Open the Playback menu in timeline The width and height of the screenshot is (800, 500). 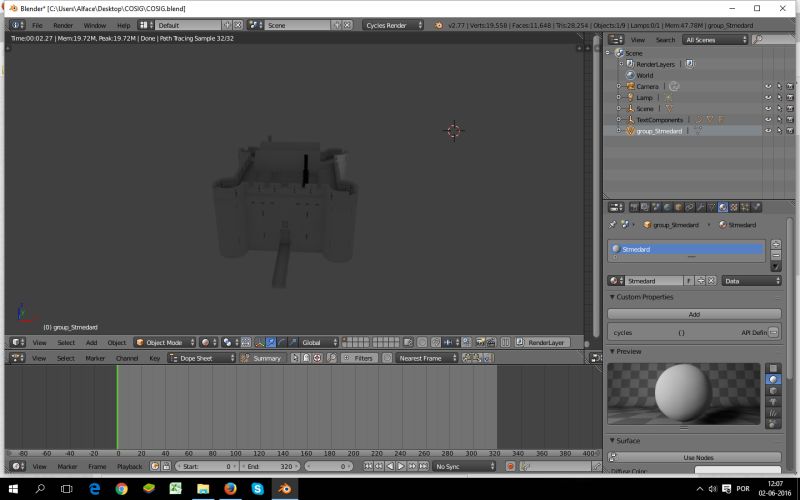click(x=130, y=466)
